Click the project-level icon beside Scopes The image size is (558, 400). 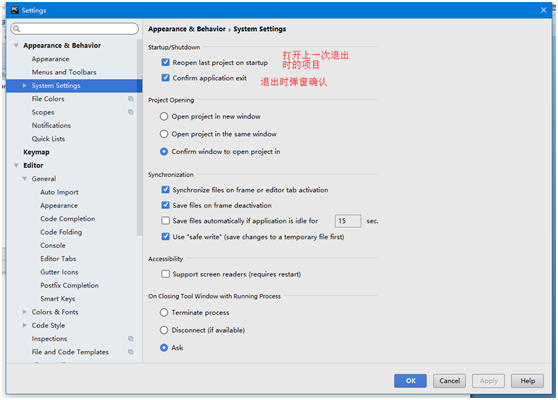tap(131, 112)
